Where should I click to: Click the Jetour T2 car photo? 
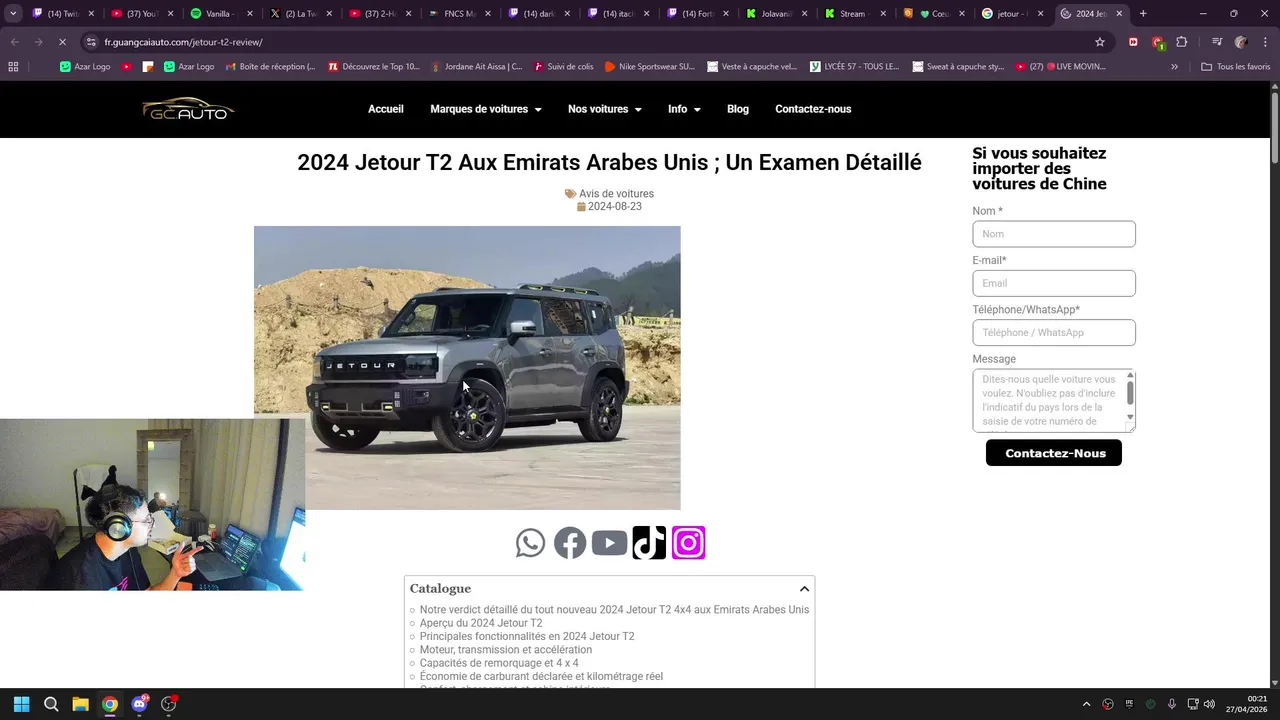pos(467,368)
